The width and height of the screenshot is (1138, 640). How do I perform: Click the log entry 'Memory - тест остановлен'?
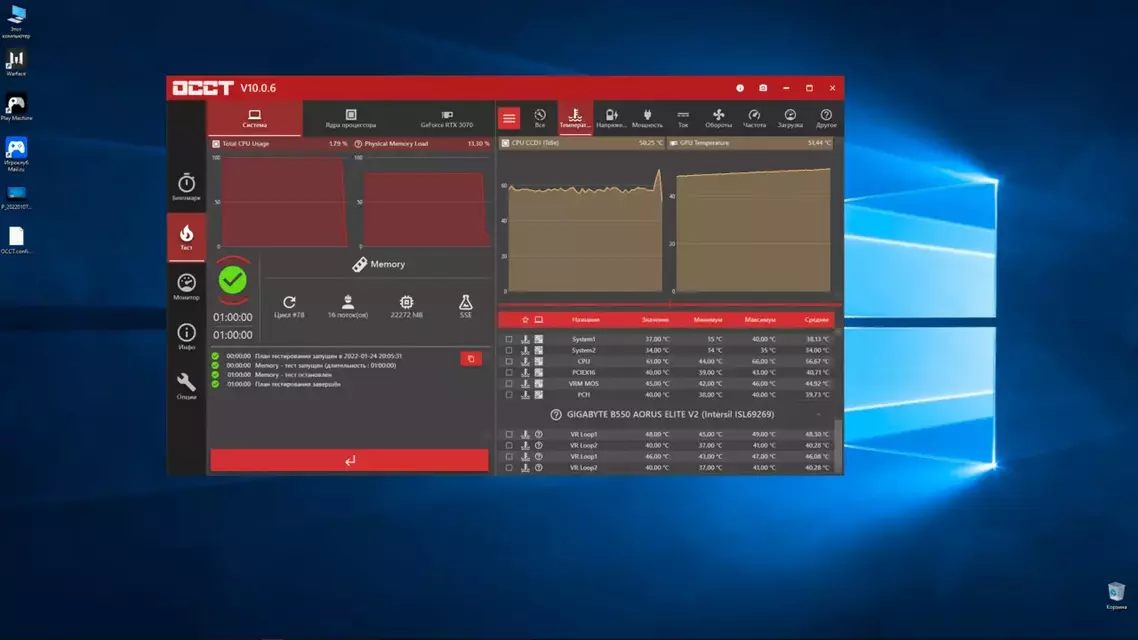[x=293, y=374]
